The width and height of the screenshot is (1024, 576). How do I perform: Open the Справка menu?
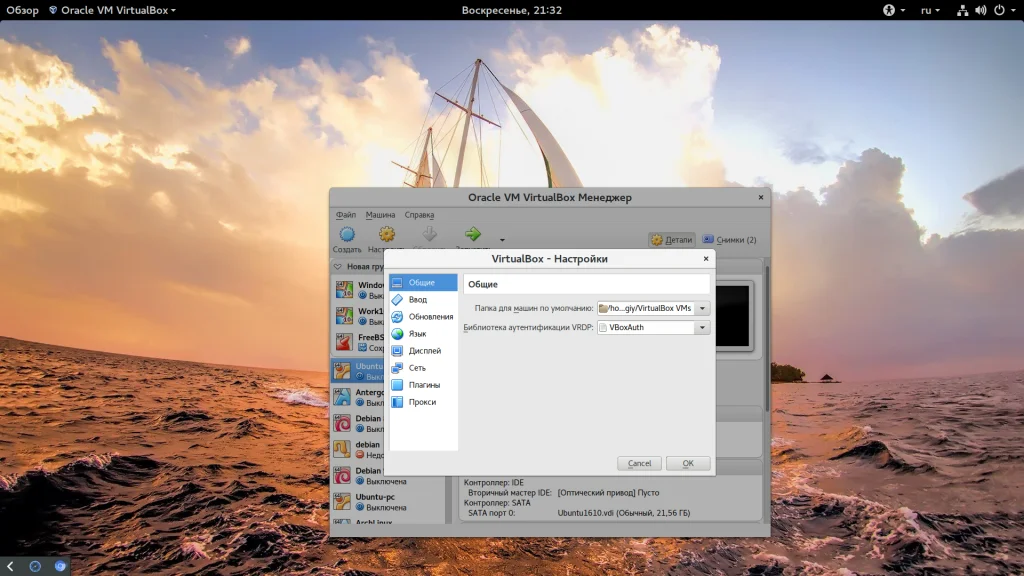click(x=419, y=215)
